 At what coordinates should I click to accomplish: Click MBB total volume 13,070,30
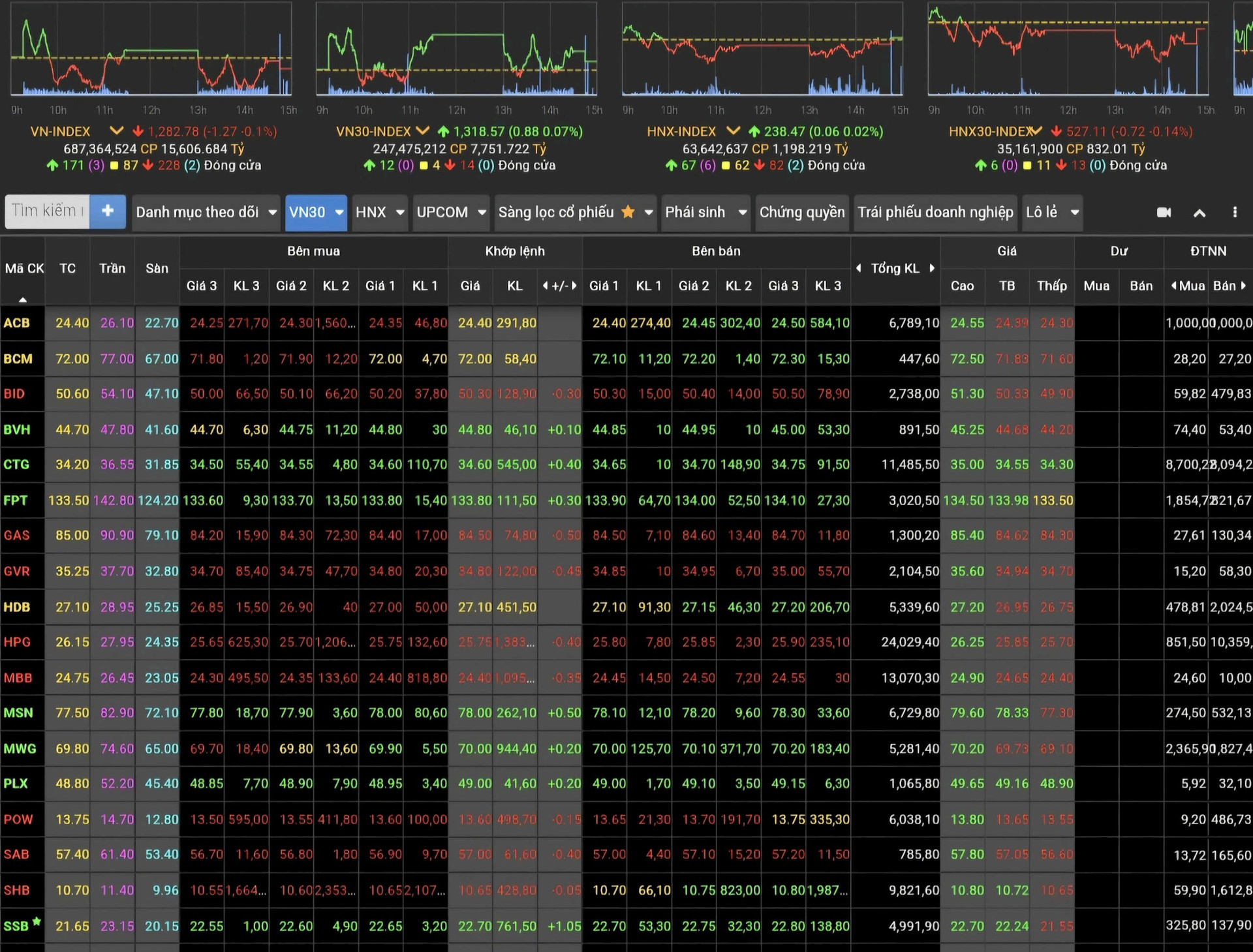910,678
